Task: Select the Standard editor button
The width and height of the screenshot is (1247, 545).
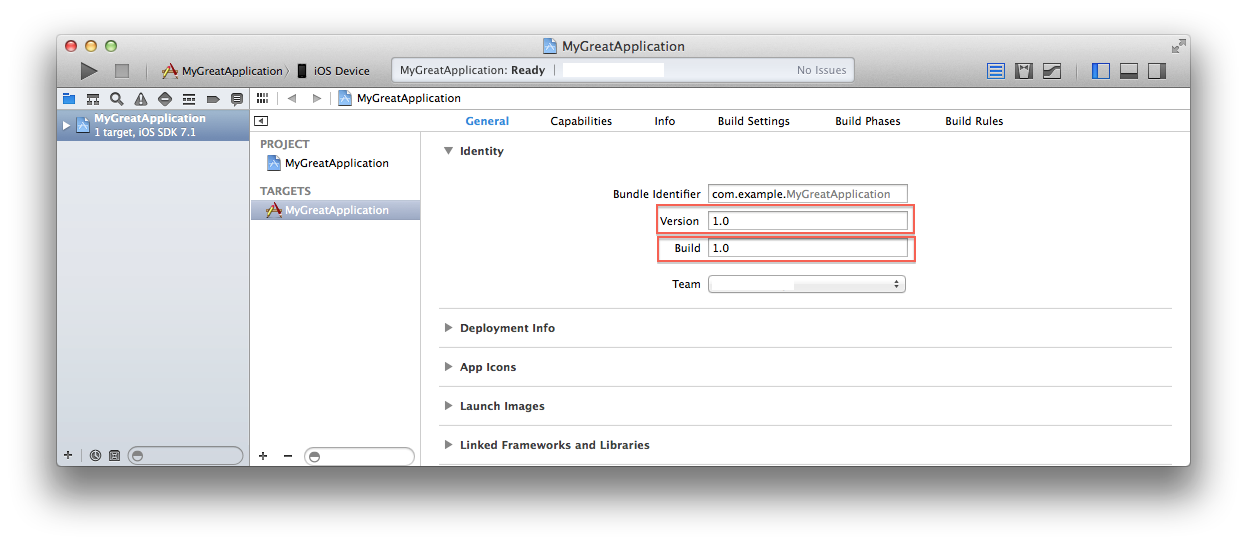Action: pyautogui.click(x=996, y=71)
